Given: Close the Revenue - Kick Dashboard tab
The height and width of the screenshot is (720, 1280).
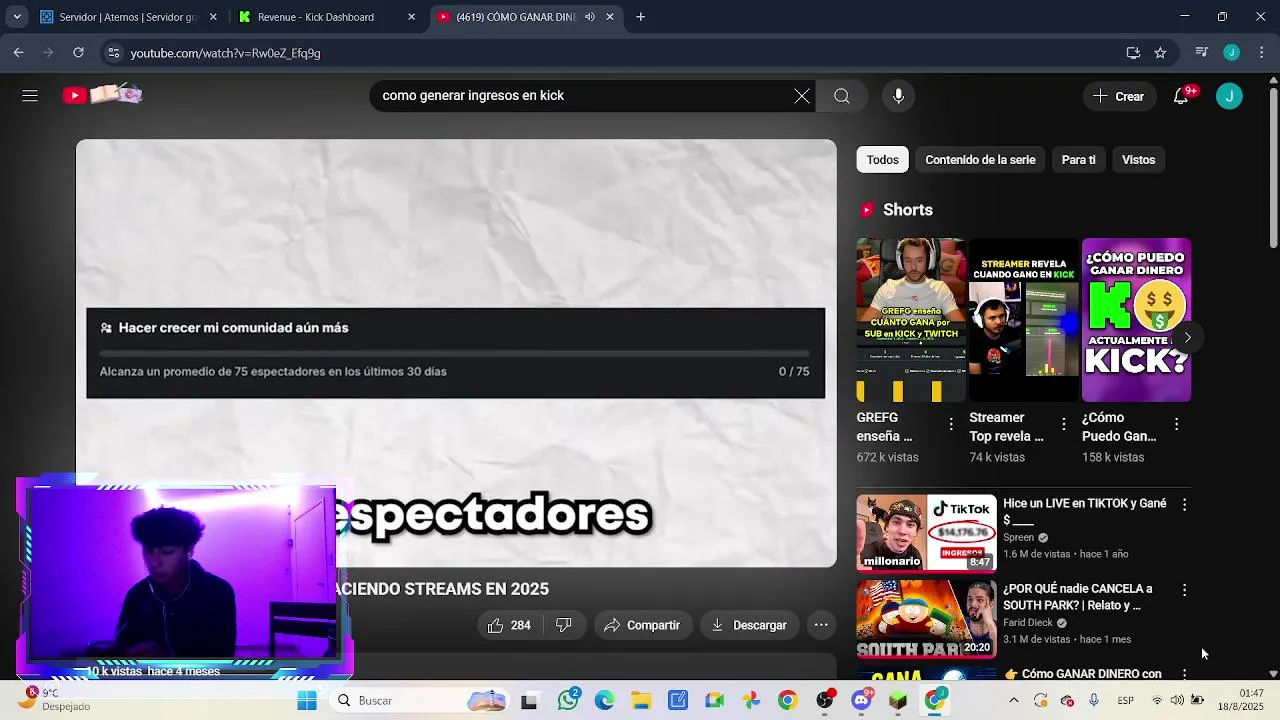Looking at the screenshot, I should coord(411,17).
